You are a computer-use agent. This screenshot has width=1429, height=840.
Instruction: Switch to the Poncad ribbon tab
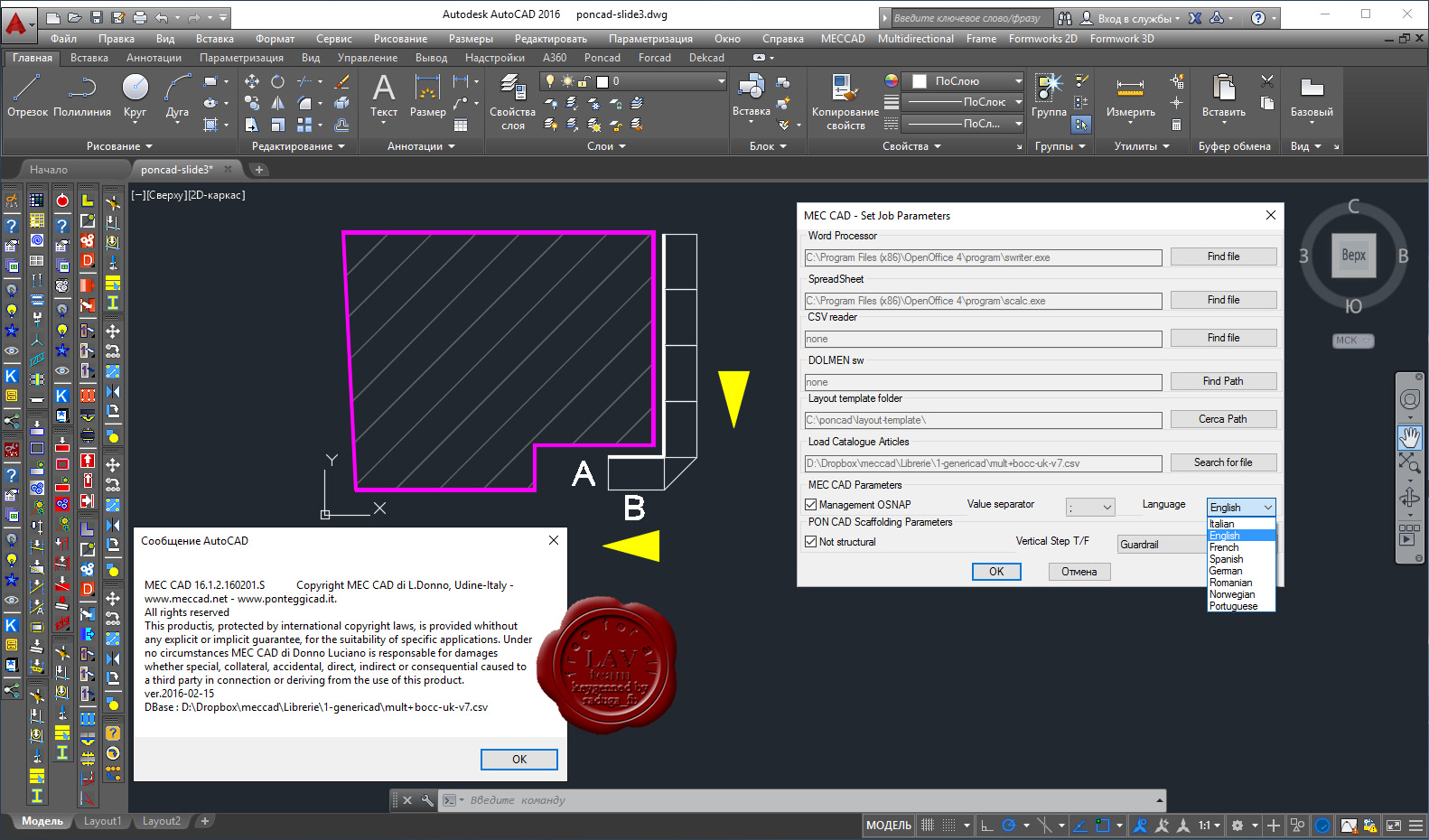coord(602,58)
